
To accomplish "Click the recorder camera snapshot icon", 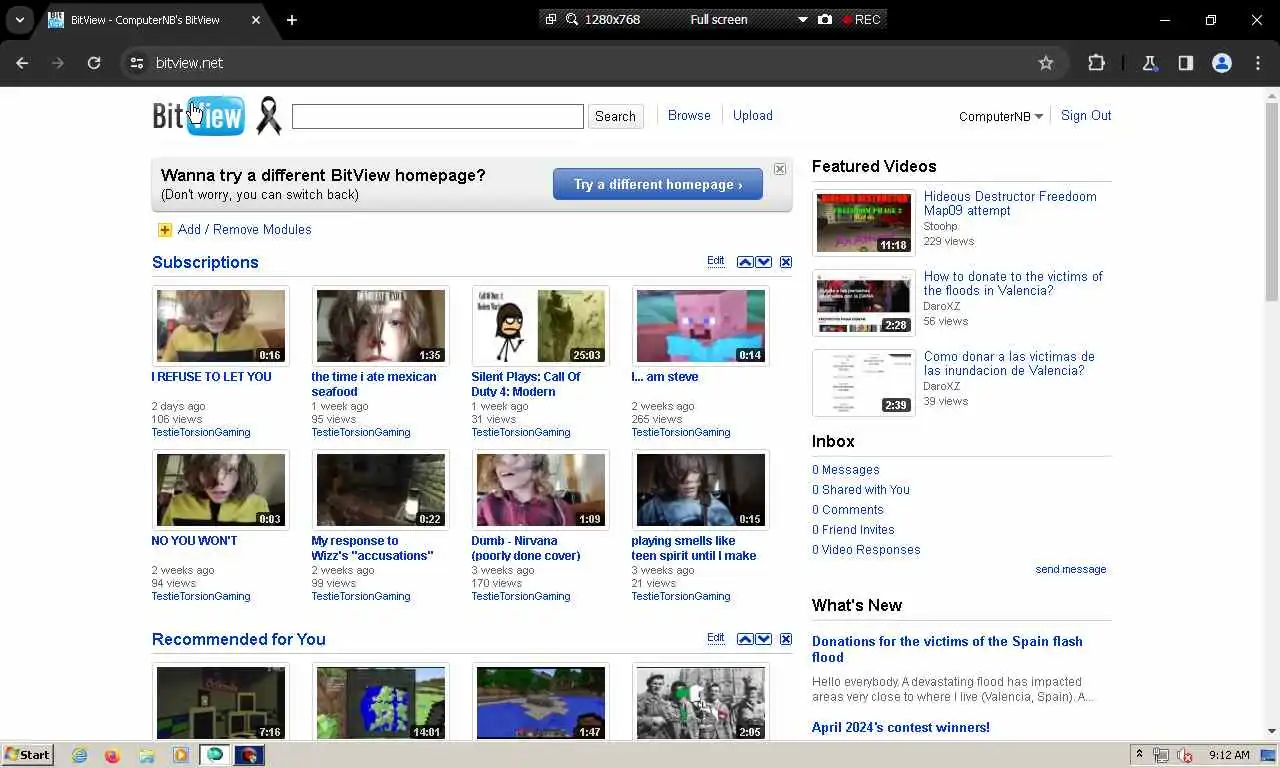I will pyautogui.click(x=825, y=19).
